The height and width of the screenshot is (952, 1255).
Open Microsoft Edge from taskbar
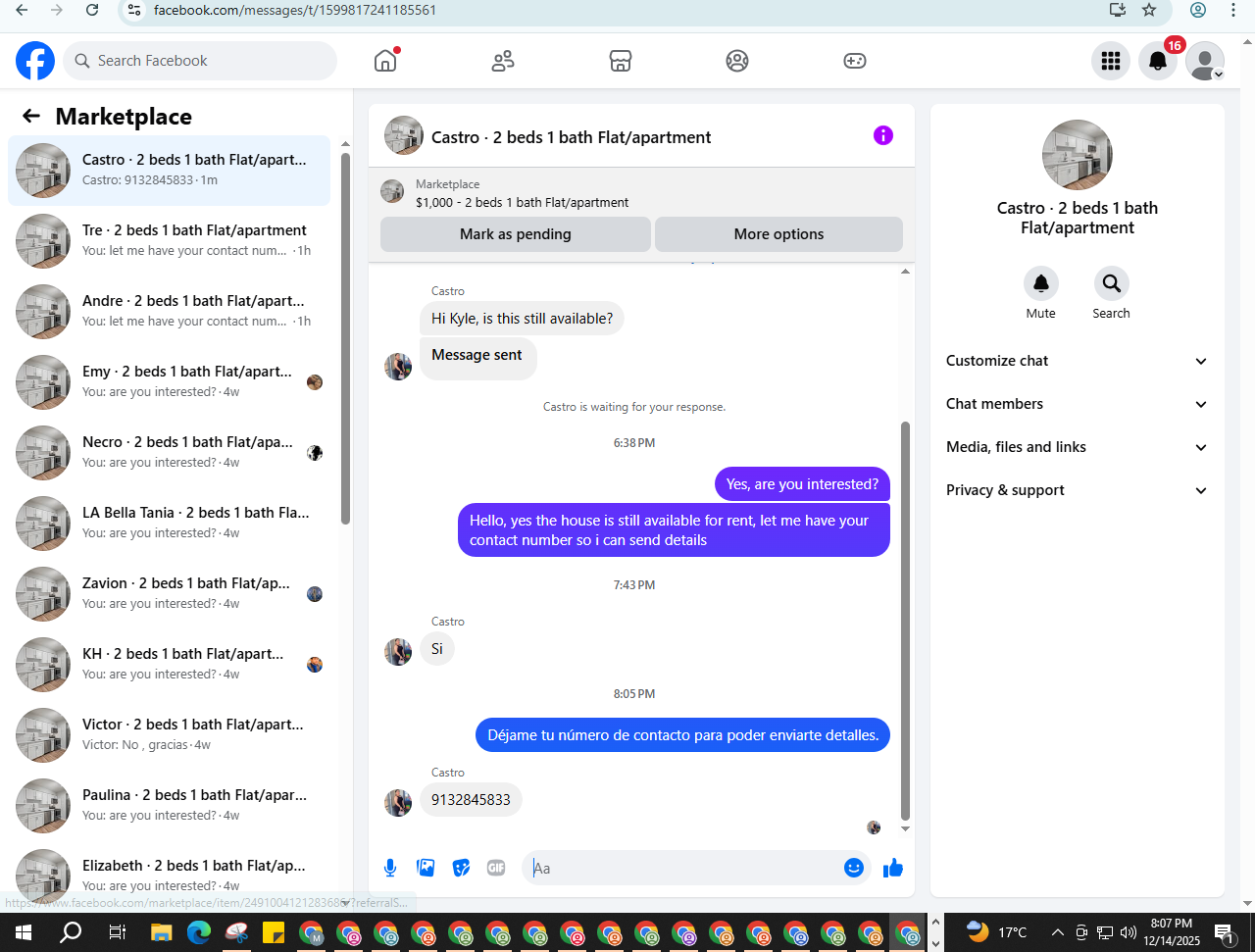tap(199, 932)
